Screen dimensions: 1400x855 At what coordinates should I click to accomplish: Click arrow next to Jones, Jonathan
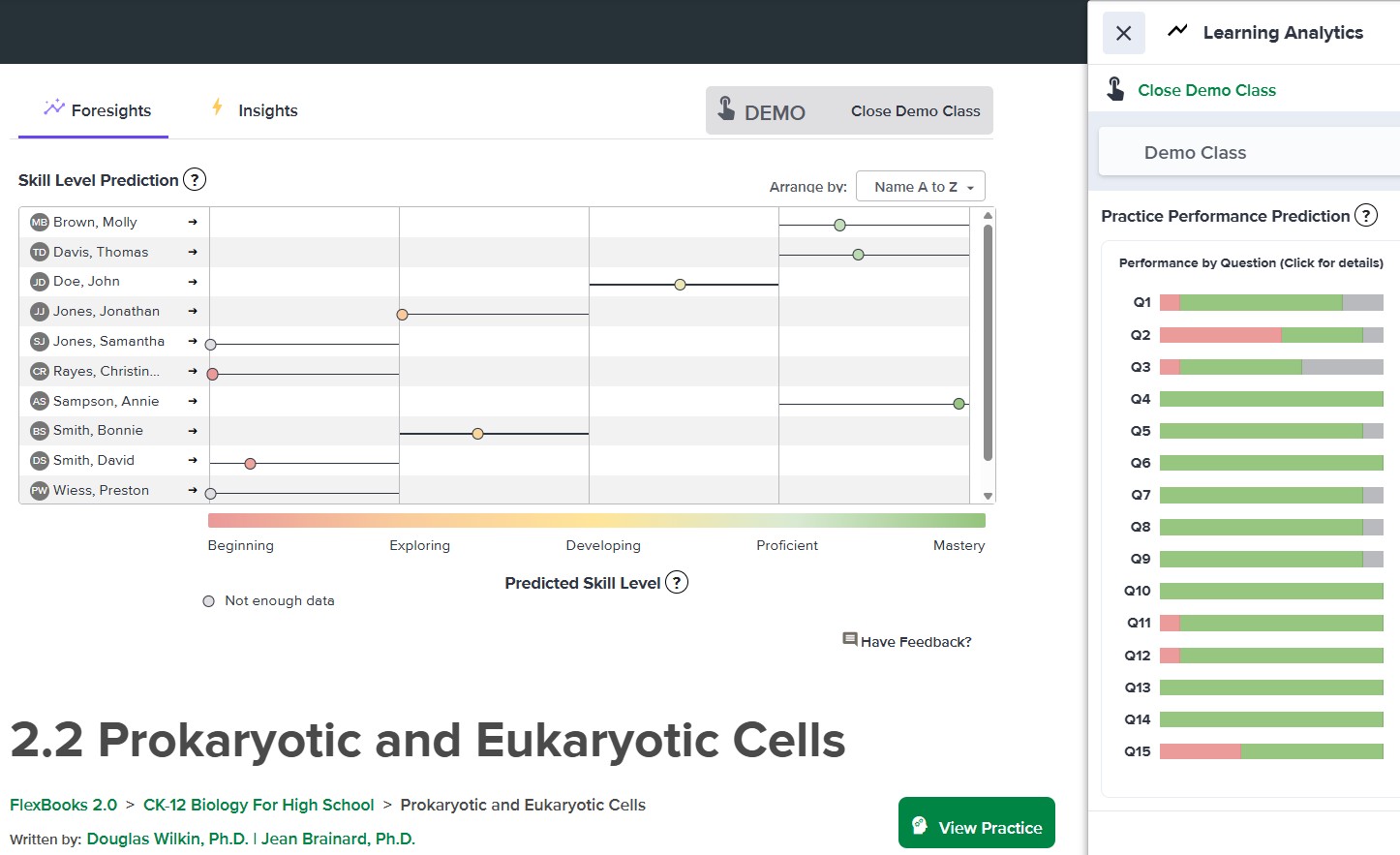(193, 311)
